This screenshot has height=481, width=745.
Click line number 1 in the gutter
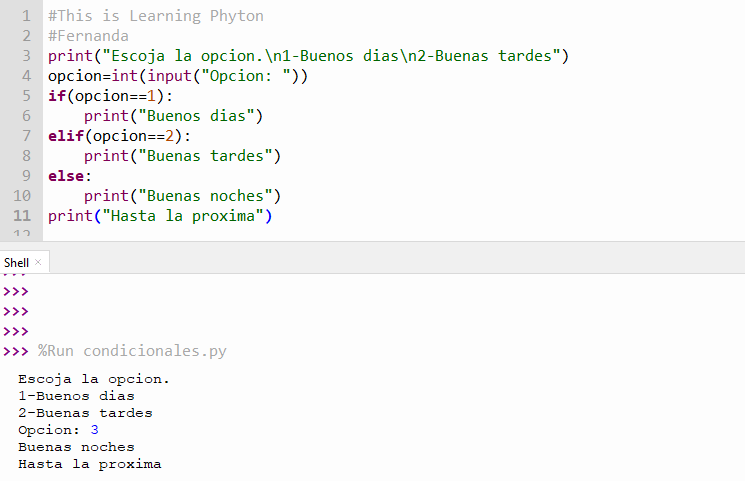tap(25, 16)
